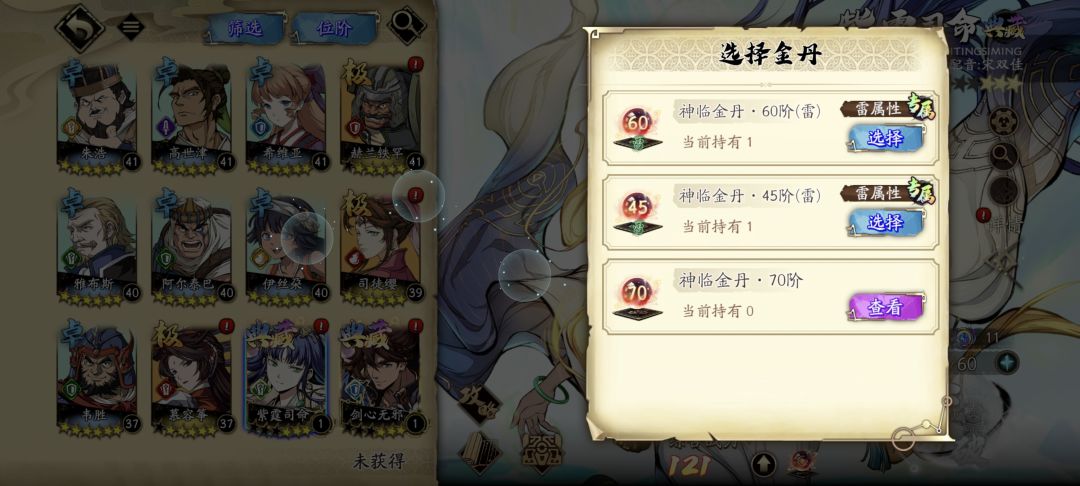The image size is (1080, 486).
Task: Choose the 神临金丹·45阶(雷) pill with 选择
Action: (x=886, y=223)
